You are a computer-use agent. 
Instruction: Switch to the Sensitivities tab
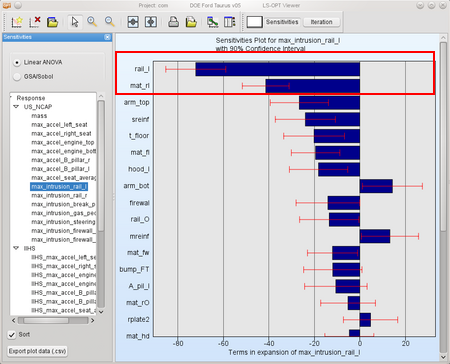click(282, 22)
